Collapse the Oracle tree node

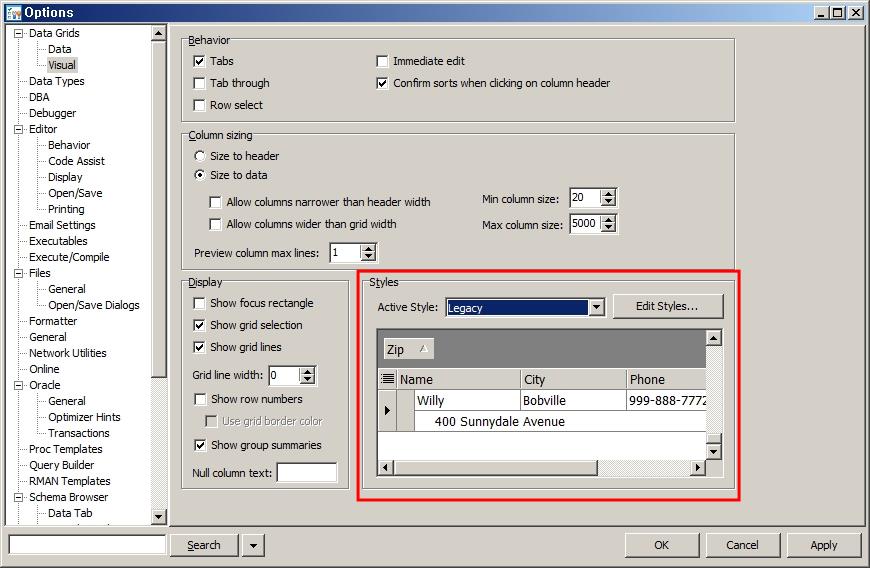click(19, 385)
